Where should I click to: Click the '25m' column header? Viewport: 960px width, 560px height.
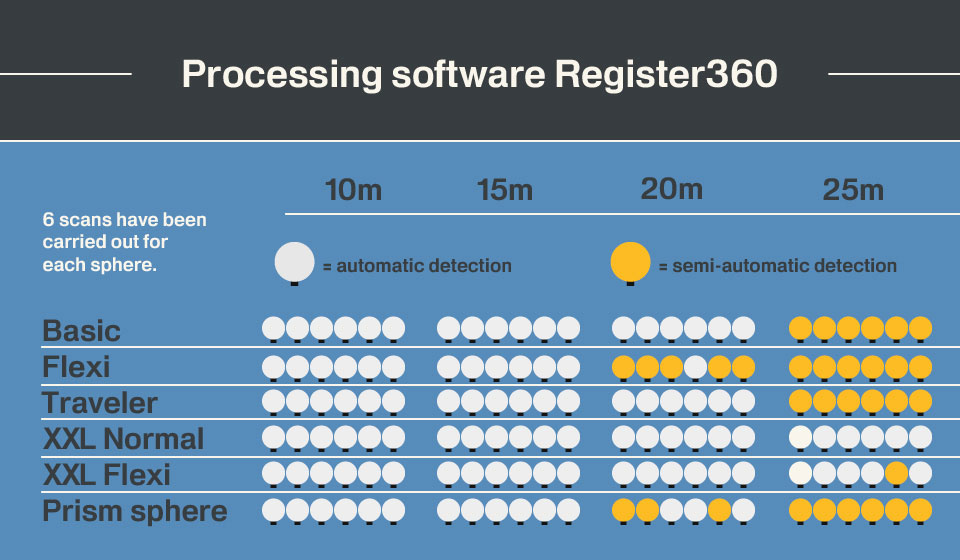point(853,190)
